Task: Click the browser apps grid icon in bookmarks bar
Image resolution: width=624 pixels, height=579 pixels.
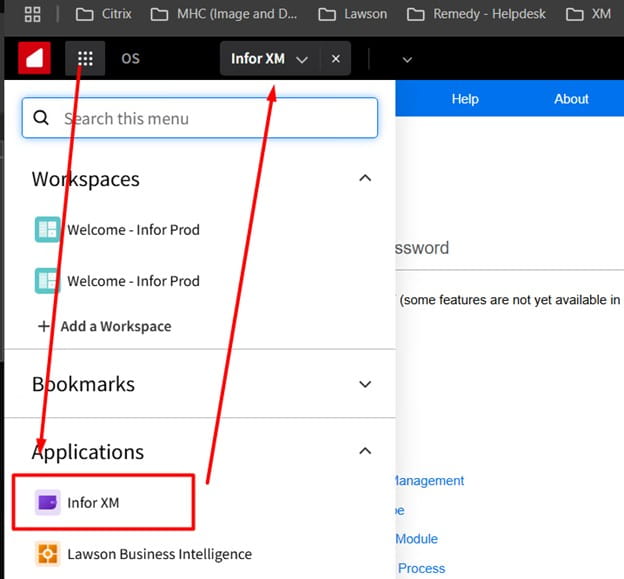Action: [32, 14]
